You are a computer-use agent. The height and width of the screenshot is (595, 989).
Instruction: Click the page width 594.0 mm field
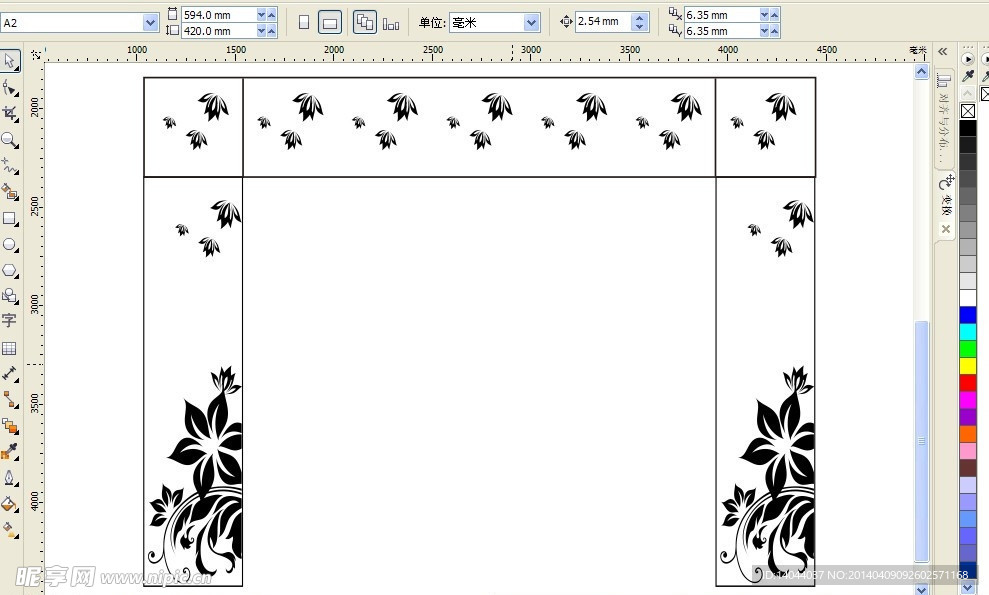pos(218,14)
